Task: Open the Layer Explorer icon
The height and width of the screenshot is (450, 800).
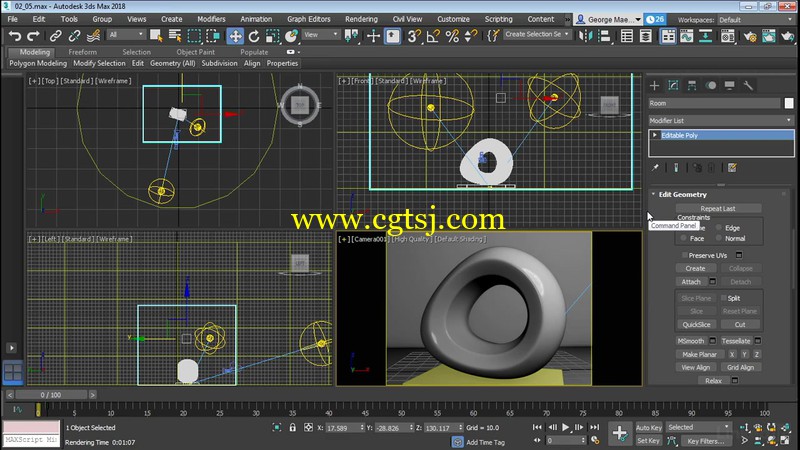Action: [x=645, y=36]
